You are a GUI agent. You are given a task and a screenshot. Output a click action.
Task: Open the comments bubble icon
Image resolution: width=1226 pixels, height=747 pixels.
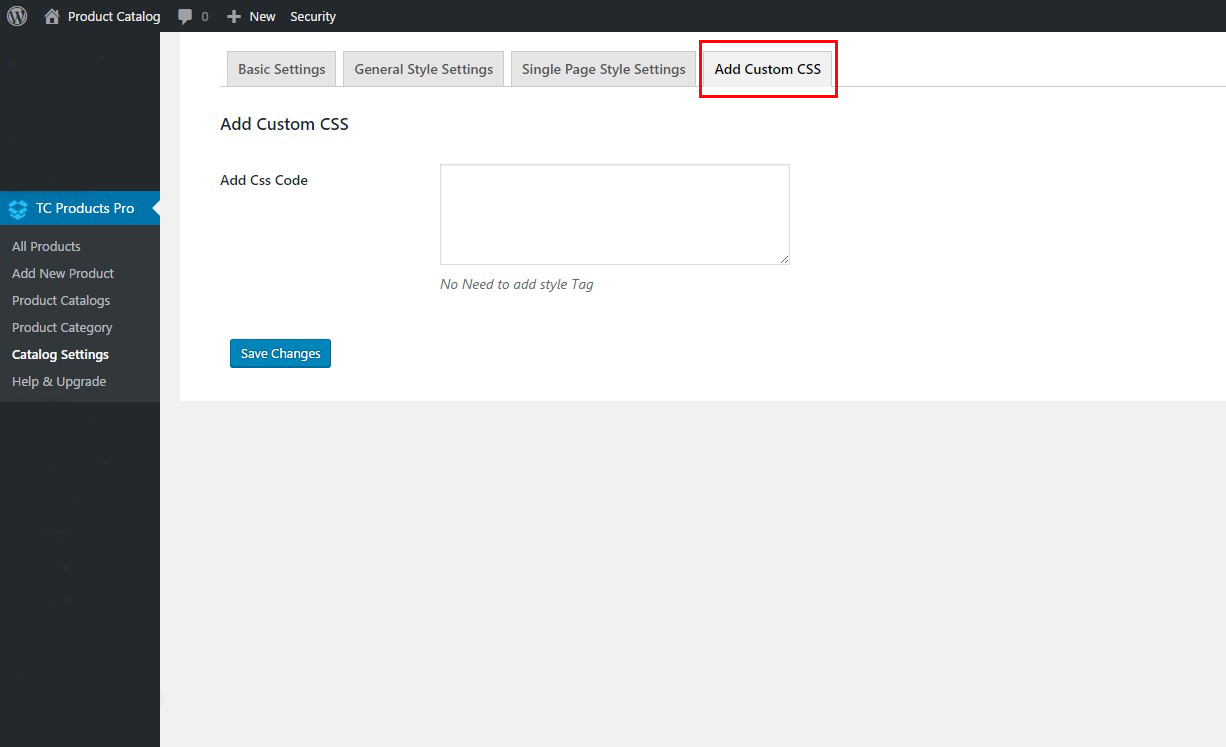pos(185,16)
